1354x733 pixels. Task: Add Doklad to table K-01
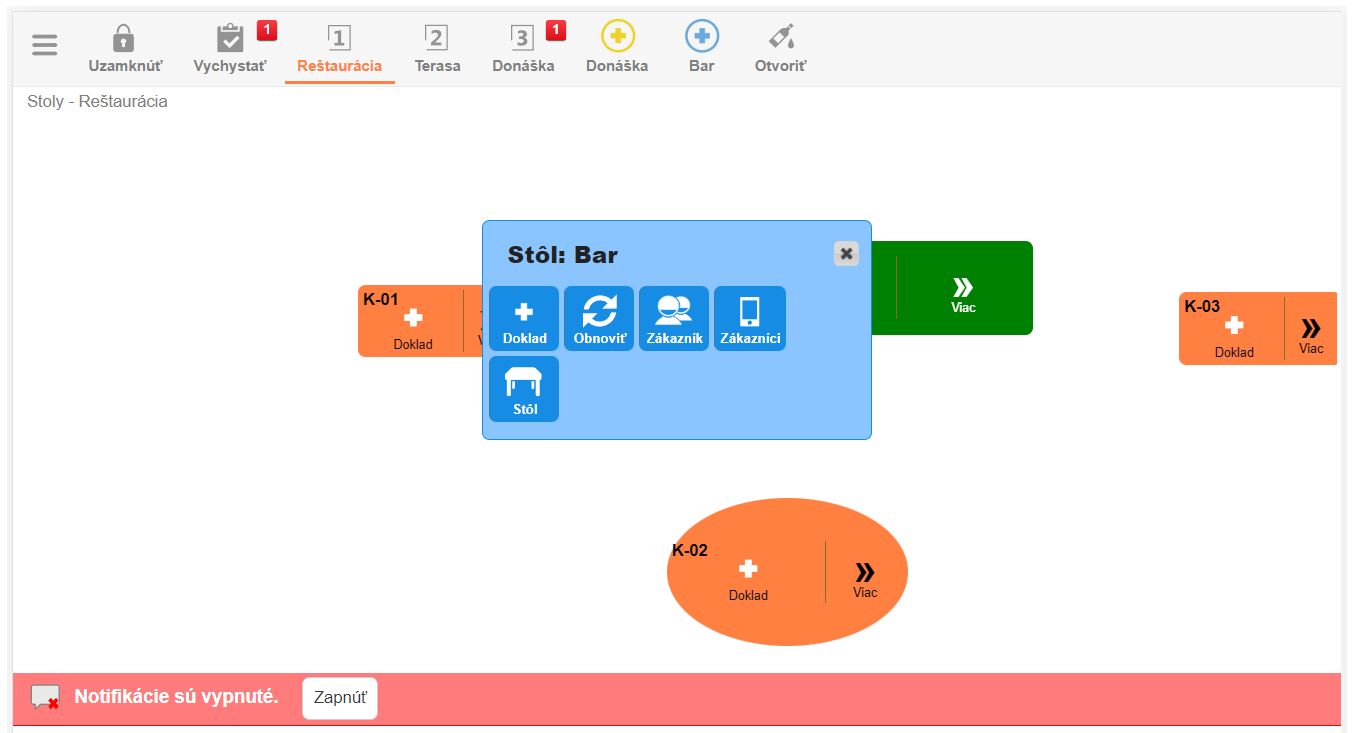[413, 326]
